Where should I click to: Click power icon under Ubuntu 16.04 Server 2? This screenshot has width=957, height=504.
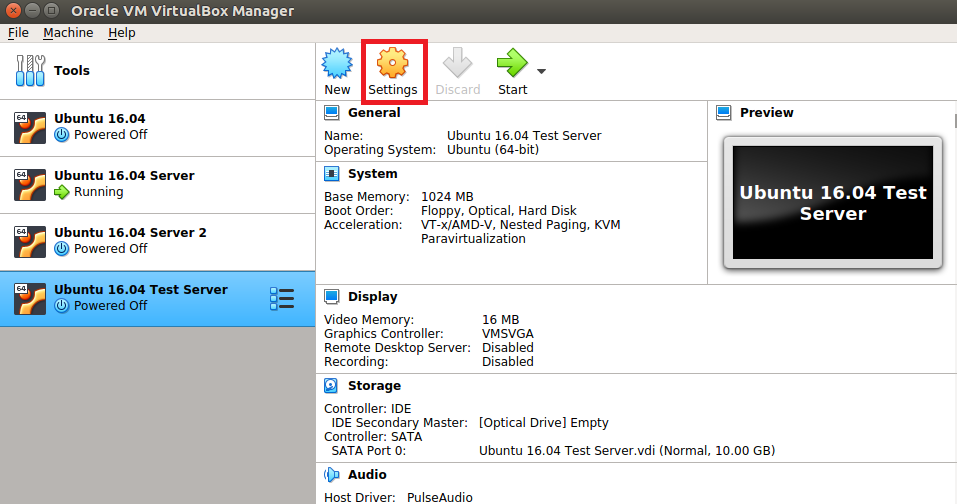pos(62,249)
